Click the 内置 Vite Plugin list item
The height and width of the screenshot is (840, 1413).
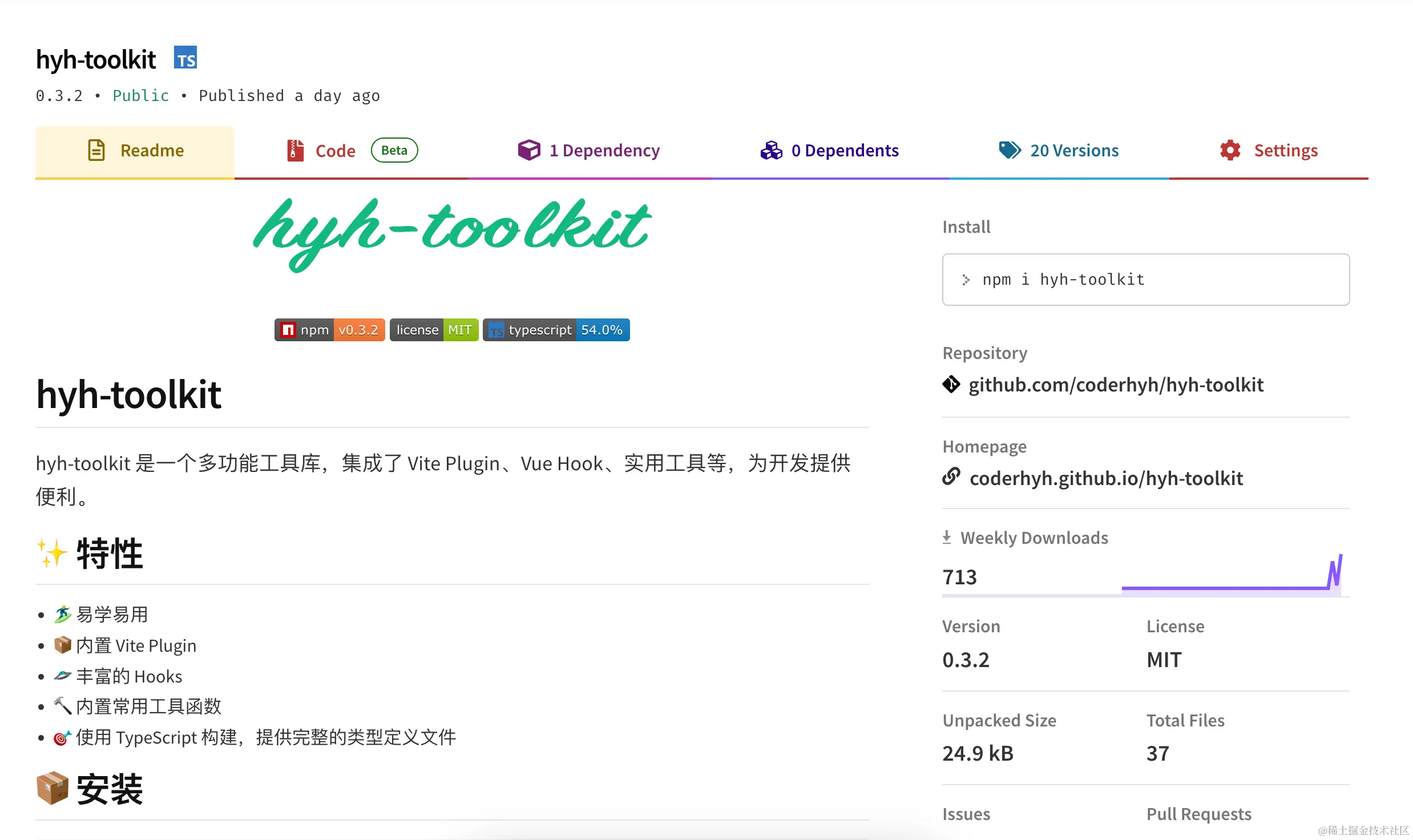(x=125, y=645)
